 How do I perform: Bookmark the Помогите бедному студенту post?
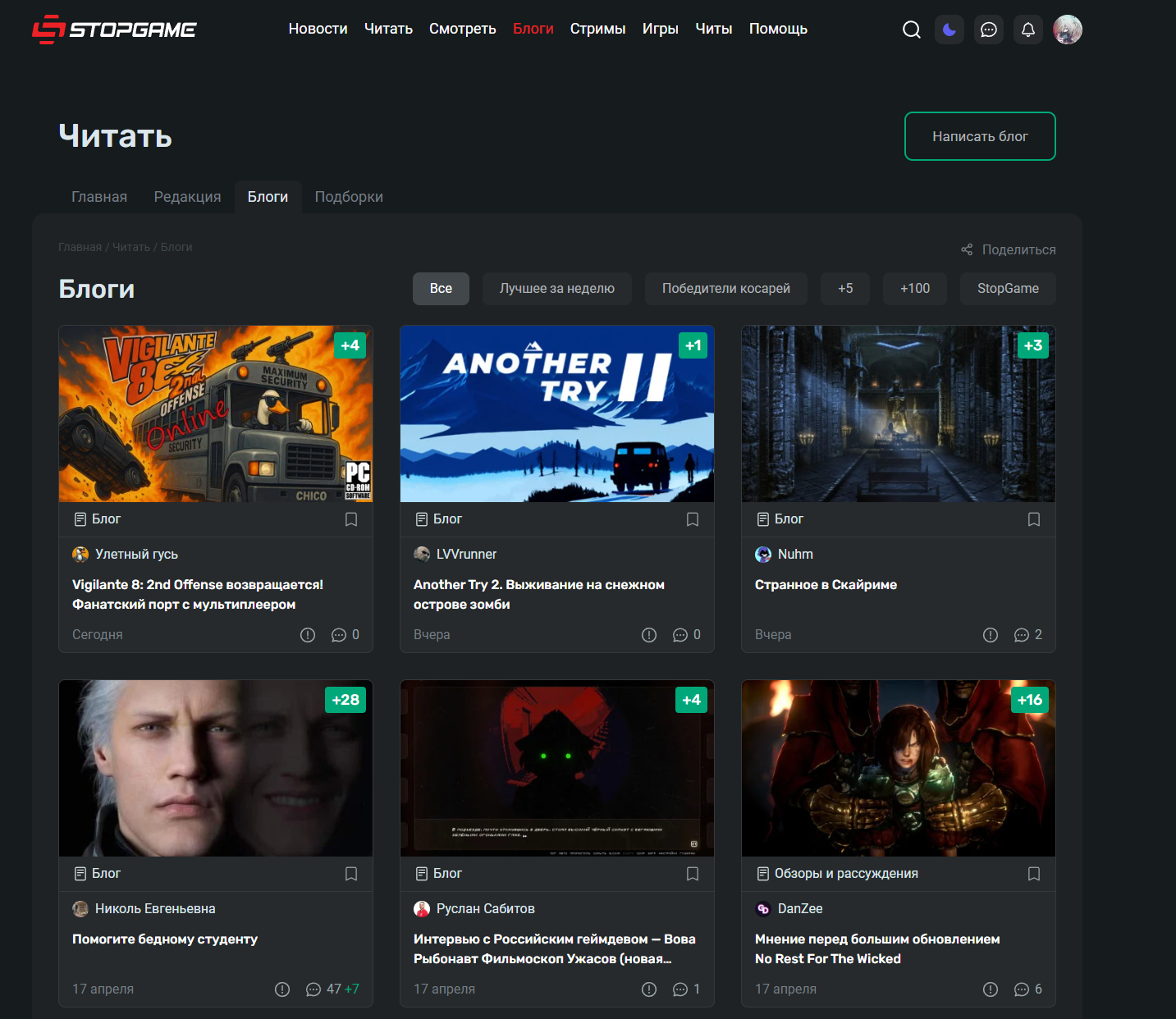point(351,874)
